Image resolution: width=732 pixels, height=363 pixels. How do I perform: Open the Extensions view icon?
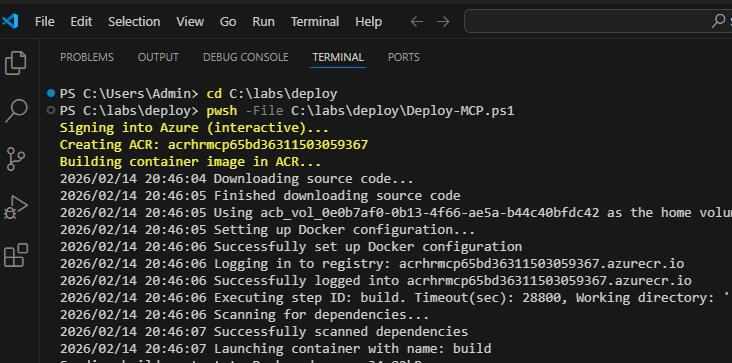click(x=16, y=255)
